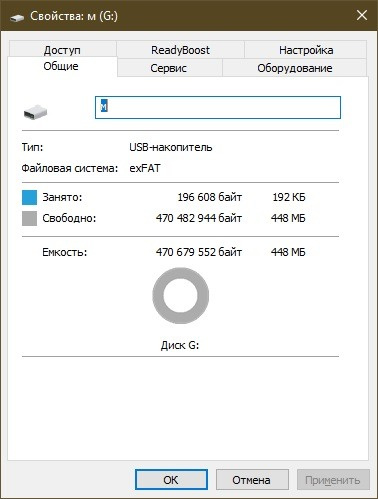Switch to the Сервис tab
The width and height of the screenshot is (378, 499).
tap(168, 68)
